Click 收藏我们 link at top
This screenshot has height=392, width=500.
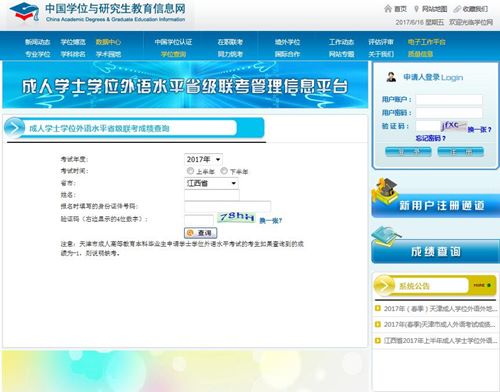coord(475,9)
